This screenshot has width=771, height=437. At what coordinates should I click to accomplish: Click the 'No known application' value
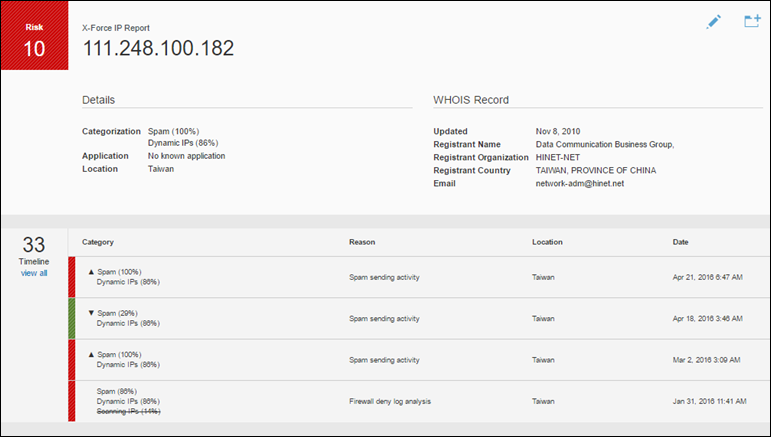coord(186,156)
